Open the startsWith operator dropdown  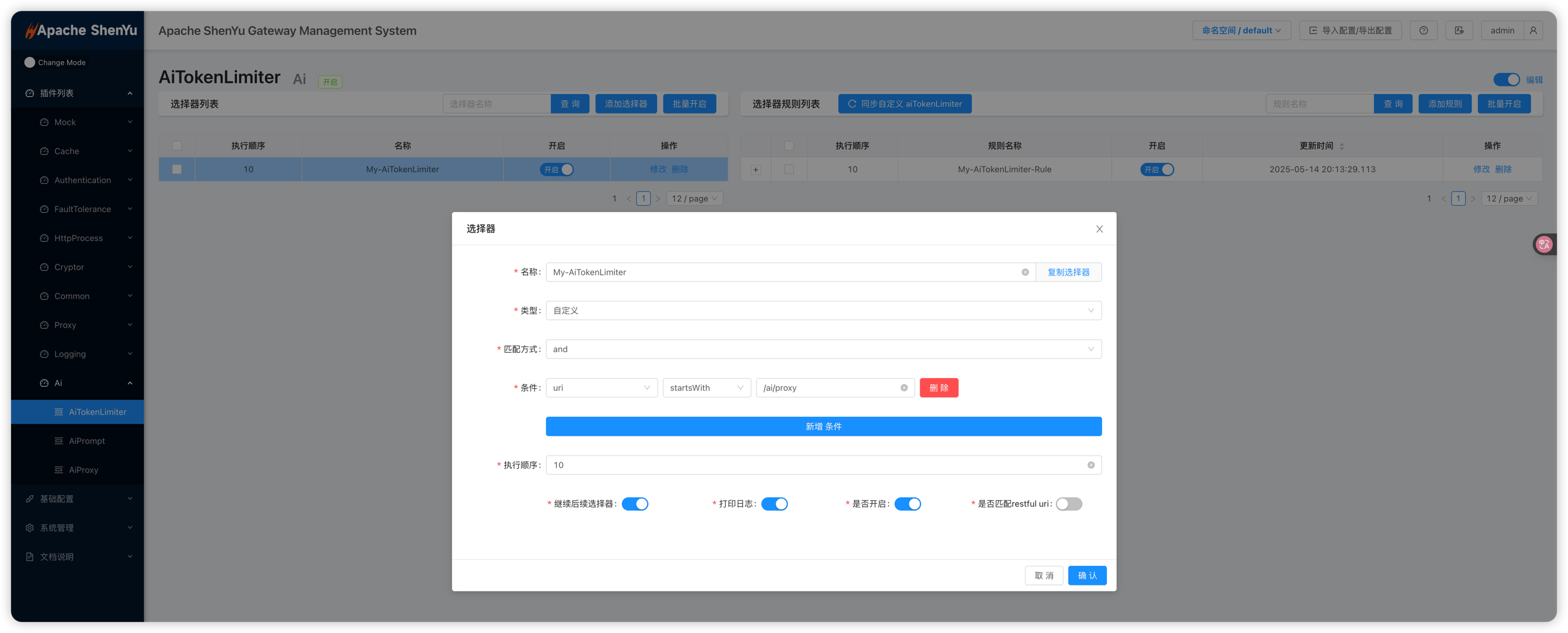pos(706,388)
